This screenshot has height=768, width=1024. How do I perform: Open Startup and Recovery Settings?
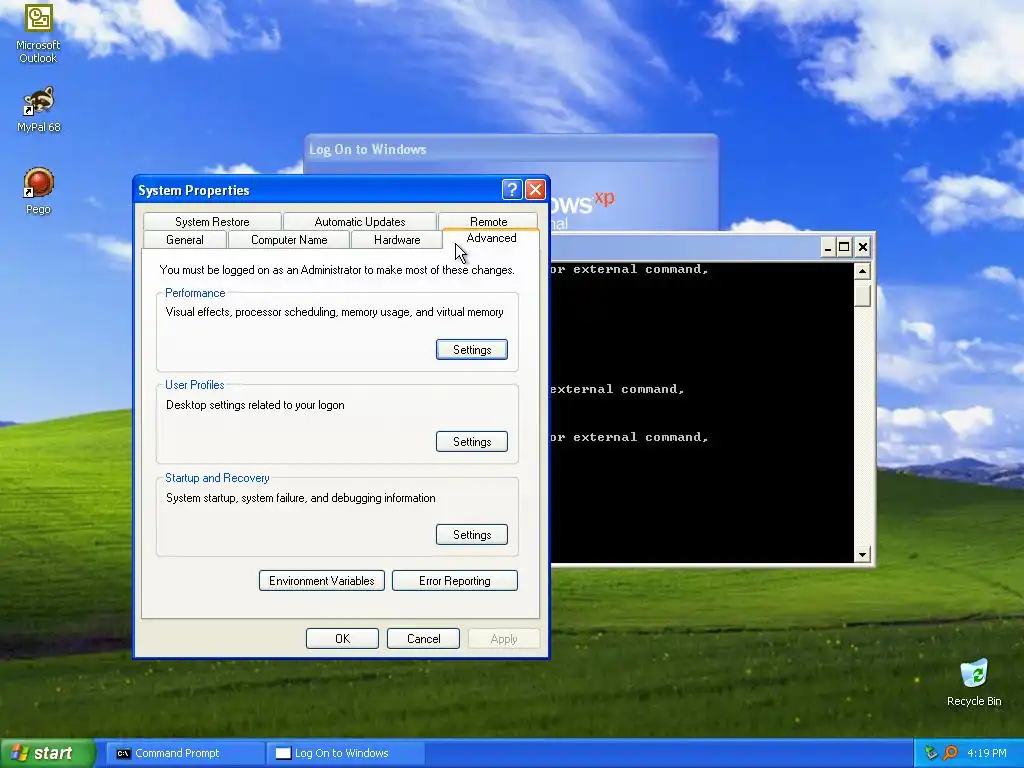472,534
